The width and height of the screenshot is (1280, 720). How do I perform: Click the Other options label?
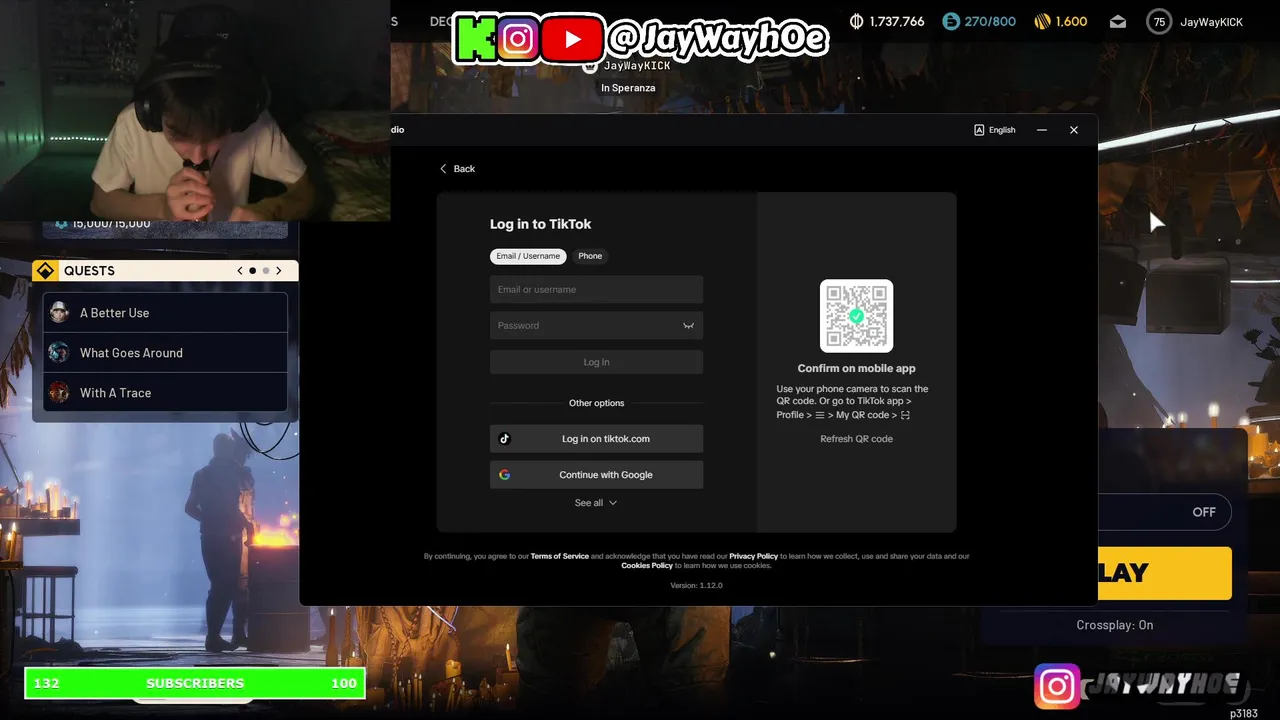(x=596, y=403)
